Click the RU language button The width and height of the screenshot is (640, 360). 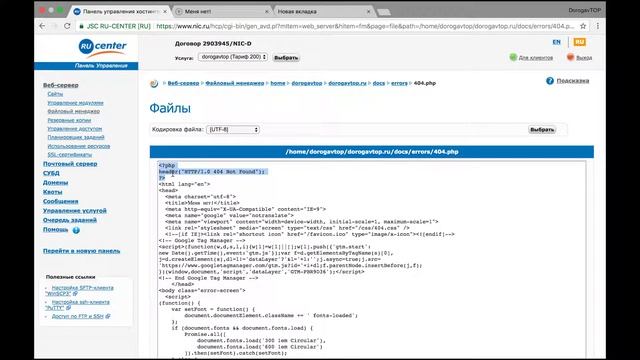tap(580, 42)
